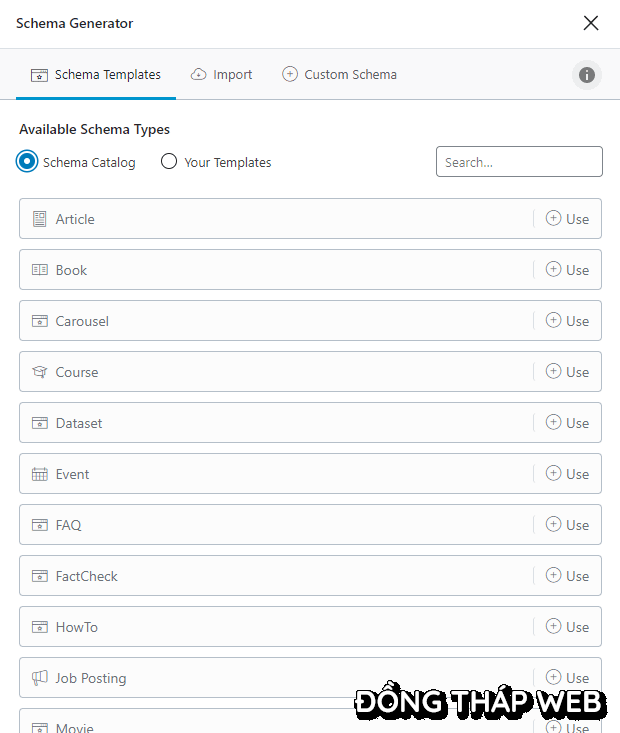Switch to the Import tab
Image resolution: width=620 pixels, height=733 pixels.
pyautogui.click(x=221, y=75)
